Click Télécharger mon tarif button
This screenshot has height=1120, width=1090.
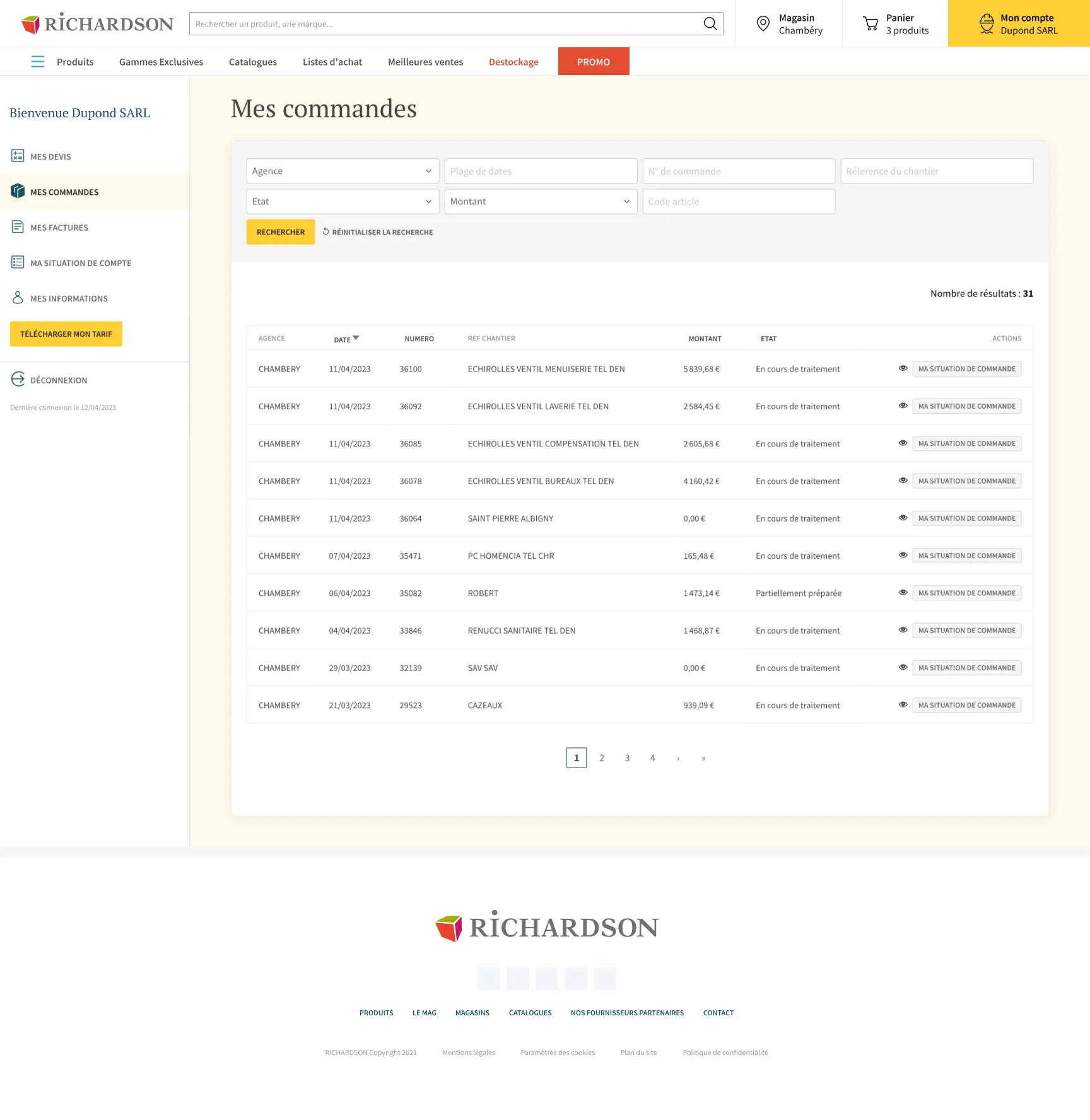(66, 334)
